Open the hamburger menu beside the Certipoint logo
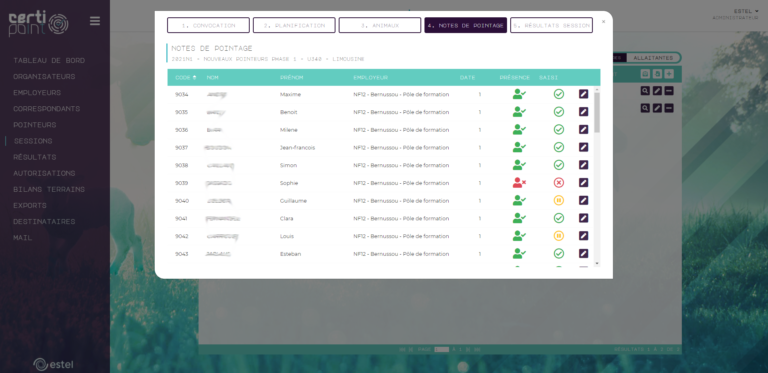768x373 pixels. [x=95, y=21]
